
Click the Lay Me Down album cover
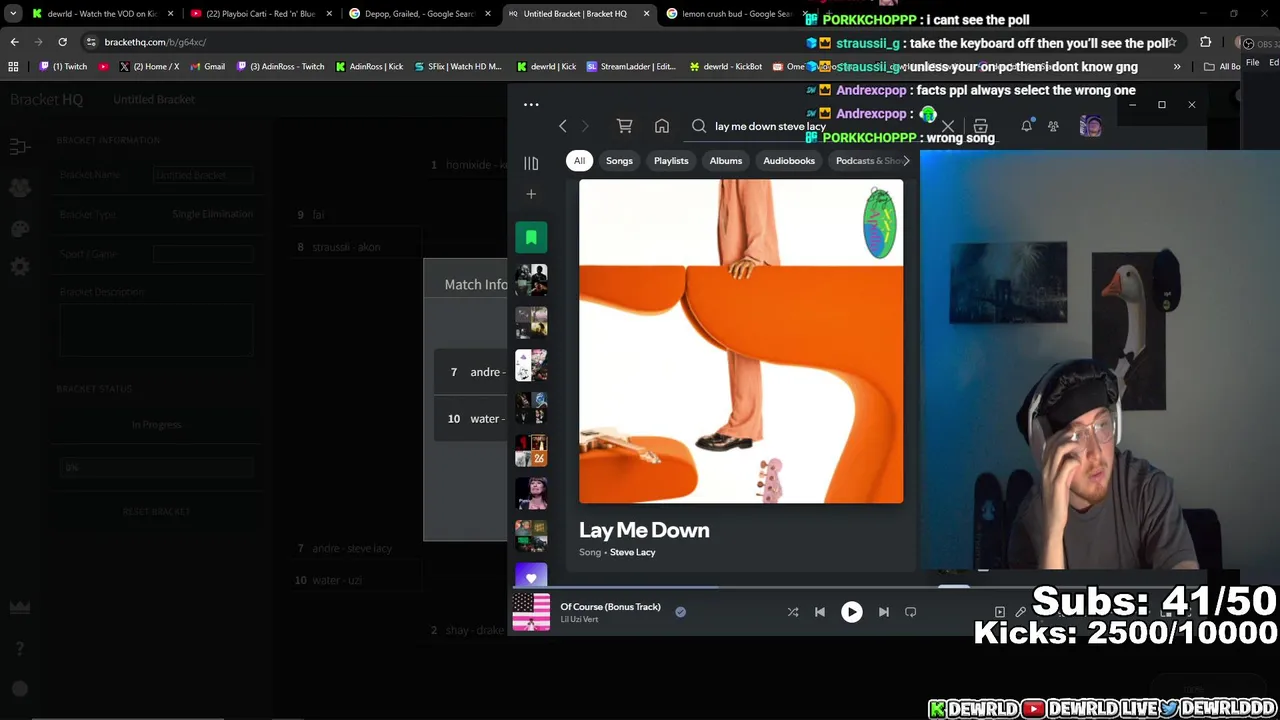[741, 341]
